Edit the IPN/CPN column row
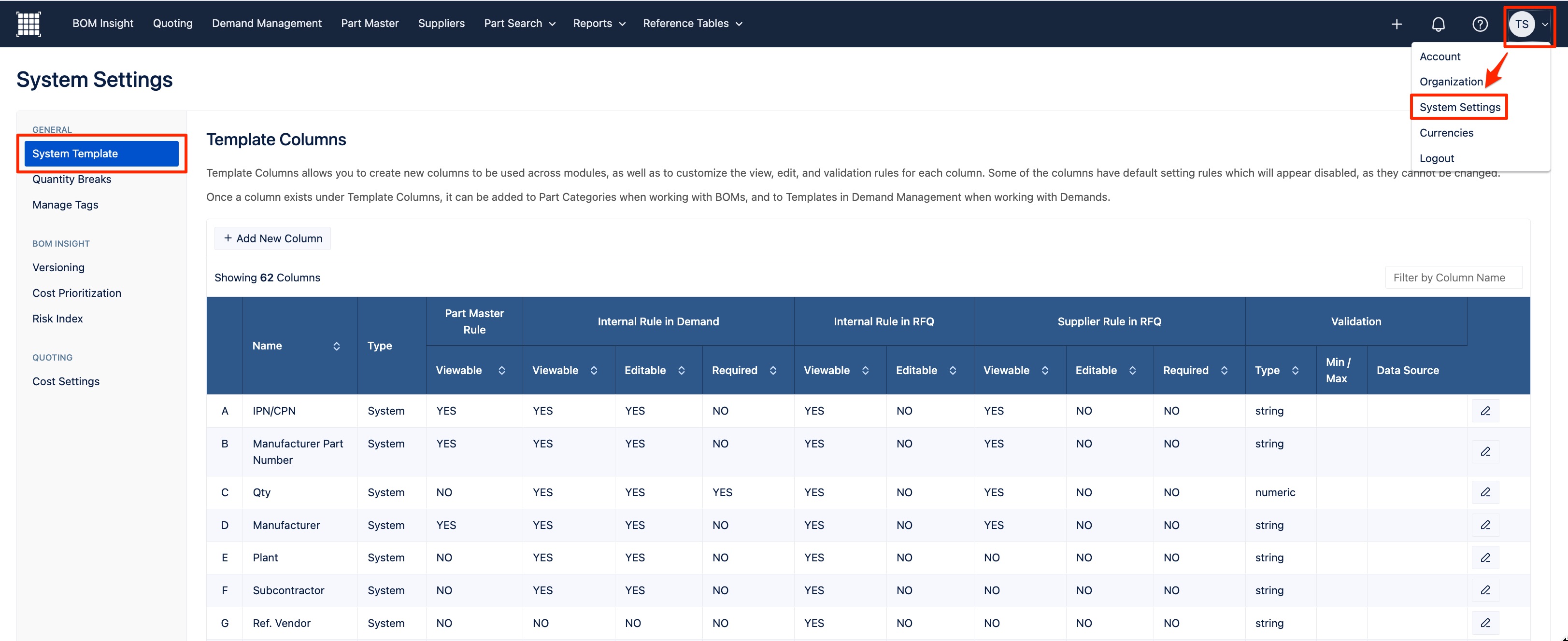Image resolution: width=1568 pixels, height=641 pixels. [1485, 411]
